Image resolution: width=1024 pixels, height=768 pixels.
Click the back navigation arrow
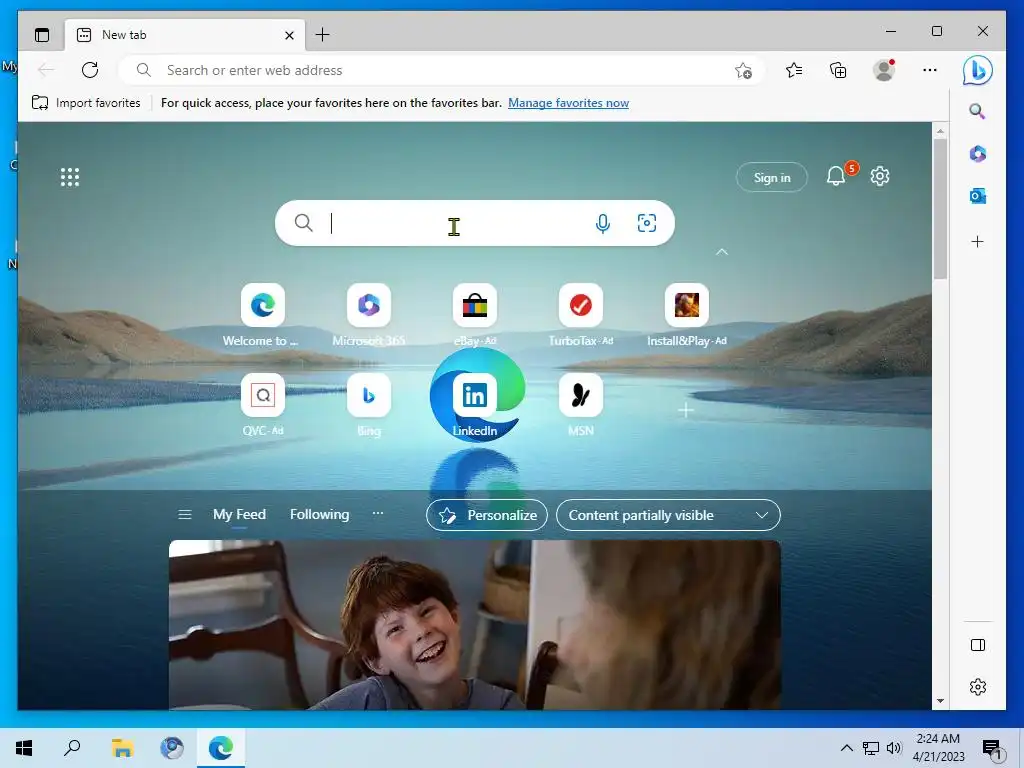[46, 70]
